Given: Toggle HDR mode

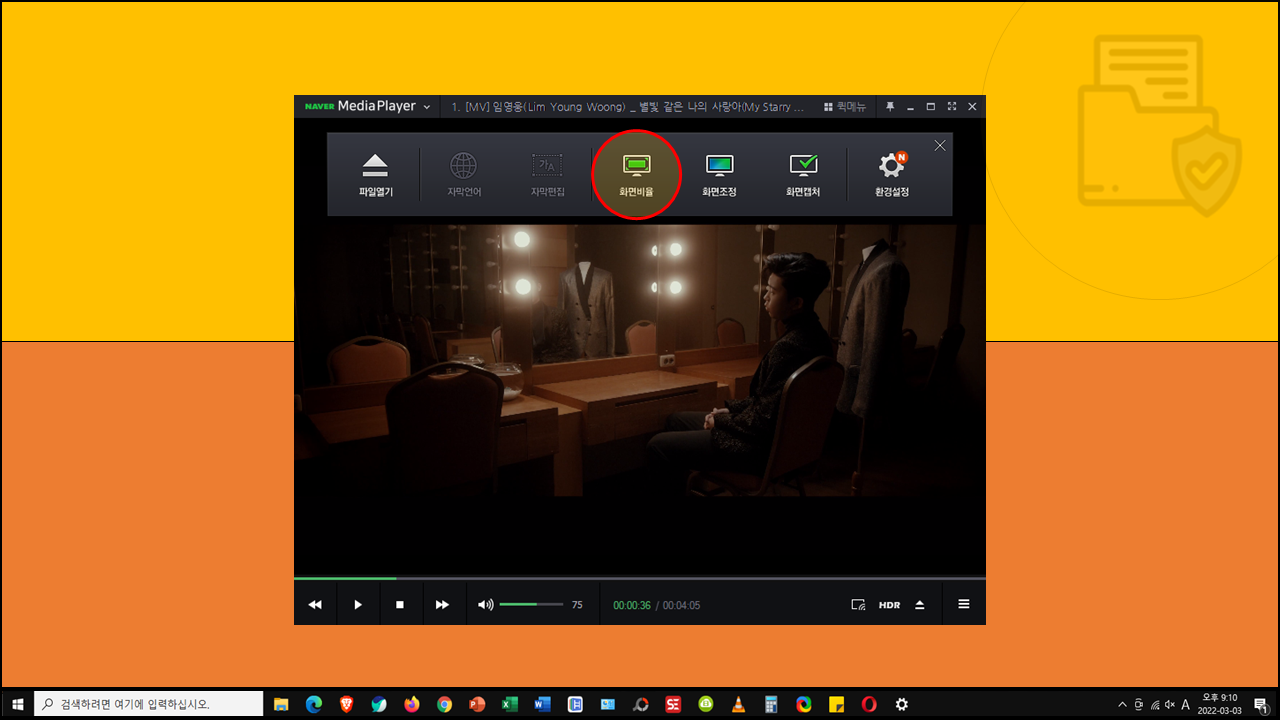Looking at the screenshot, I should 890,605.
